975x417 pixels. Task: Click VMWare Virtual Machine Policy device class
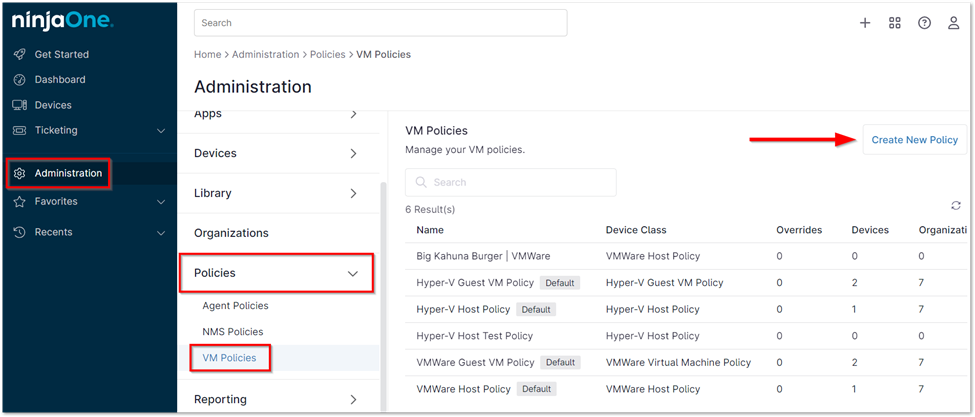point(678,362)
